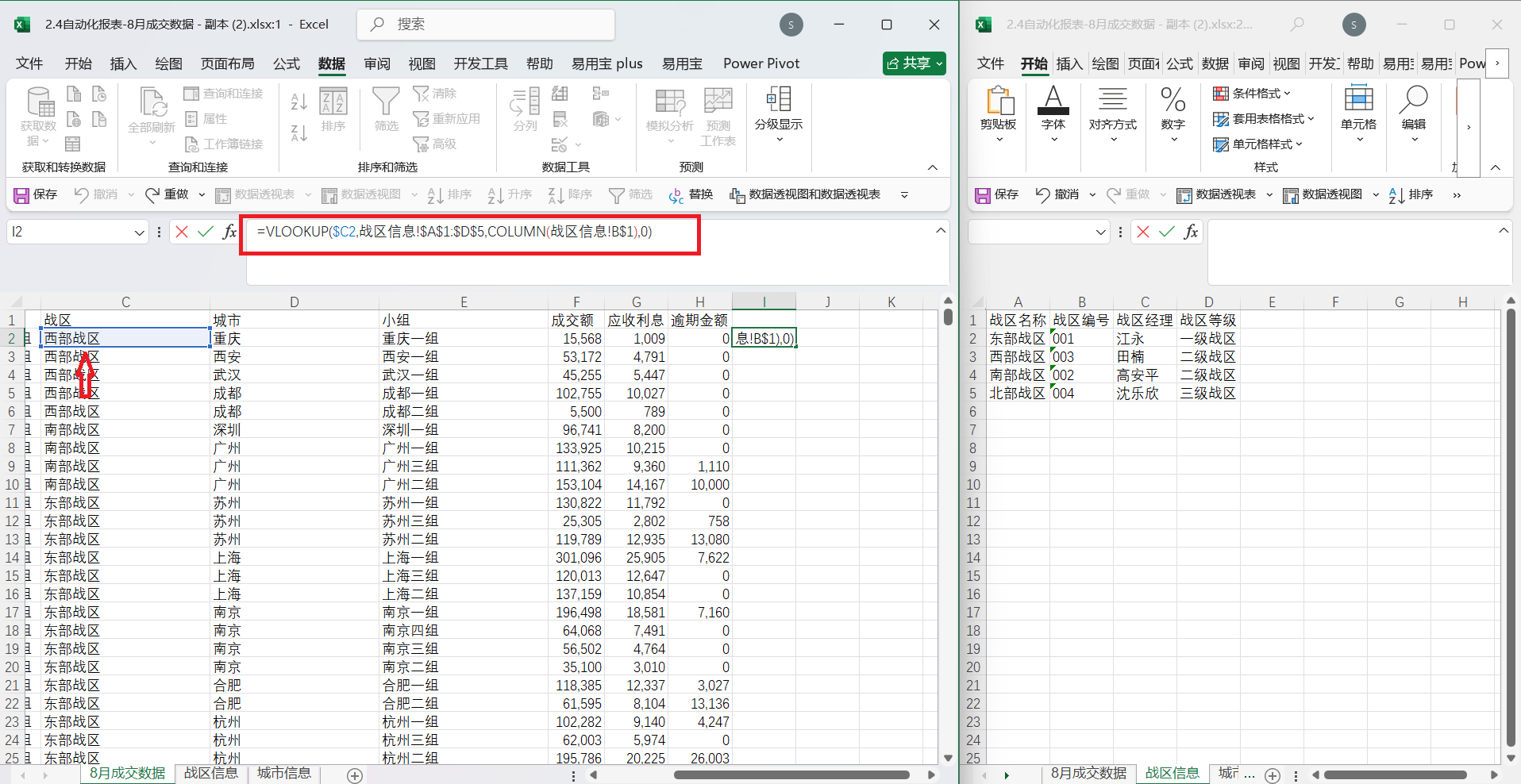
Task: Select 战区信息 sheet tab in left window
Action: pyautogui.click(x=211, y=774)
